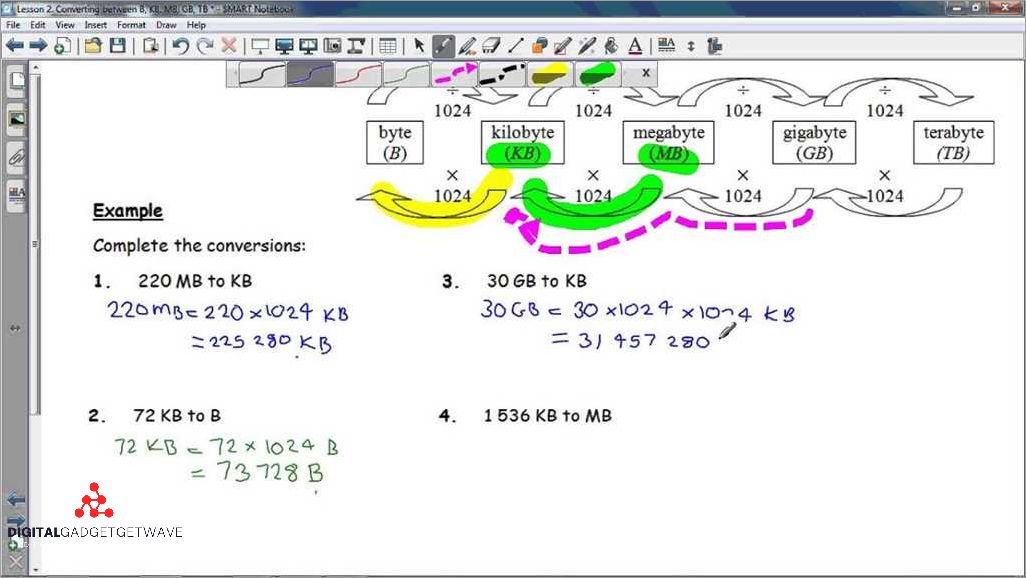Pick the magenta dashed arrow pen style
This screenshot has height=578, width=1026.
454,74
